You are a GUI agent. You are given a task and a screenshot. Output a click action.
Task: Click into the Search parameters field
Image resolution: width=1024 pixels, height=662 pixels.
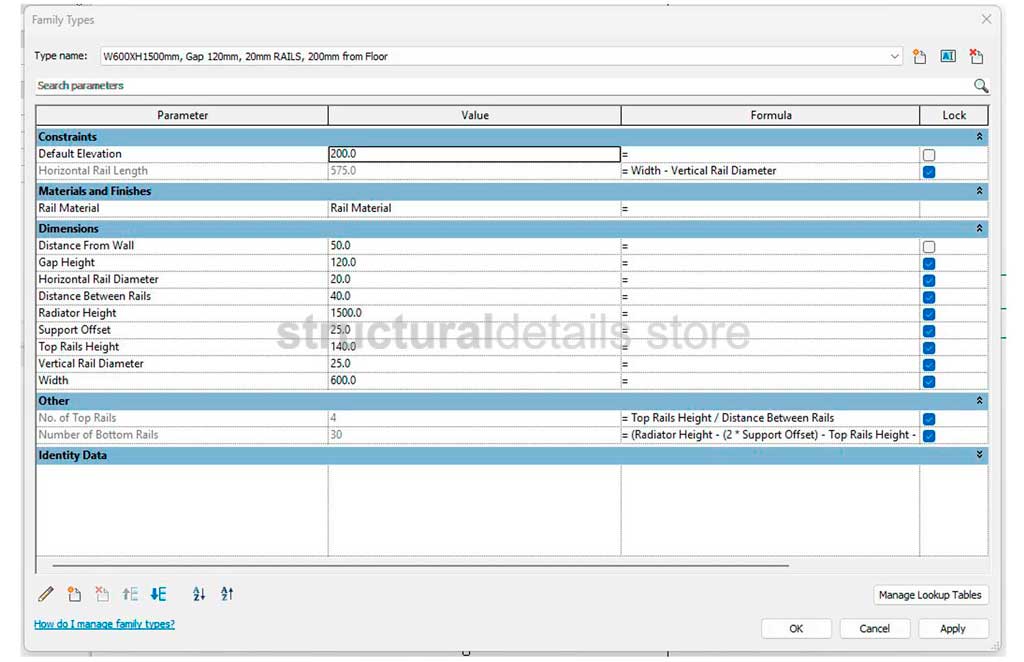tap(500, 86)
